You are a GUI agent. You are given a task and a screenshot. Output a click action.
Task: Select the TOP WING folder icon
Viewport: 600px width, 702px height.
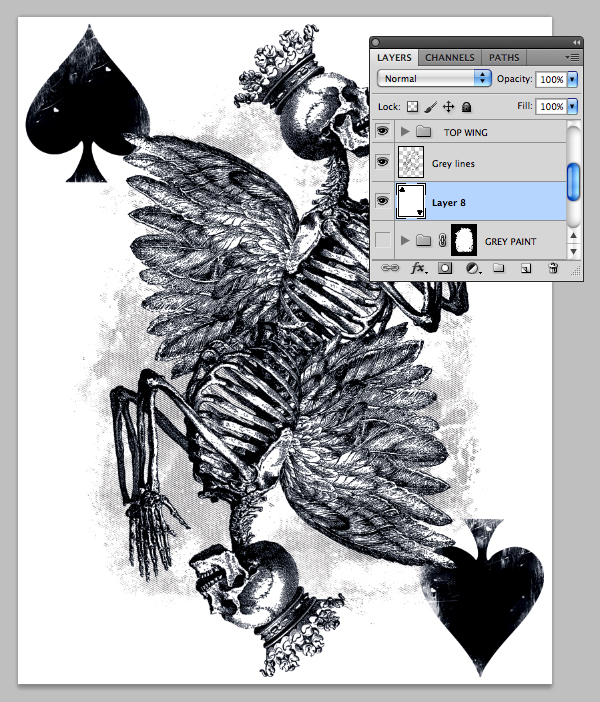coord(423,131)
